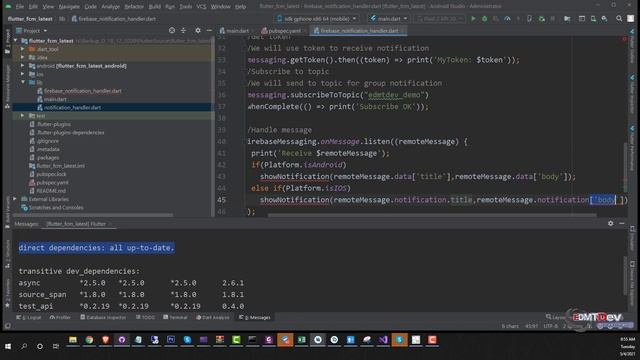Open the Logcat tool window
The width and height of the screenshot is (640, 360).
(x=29, y=317)
